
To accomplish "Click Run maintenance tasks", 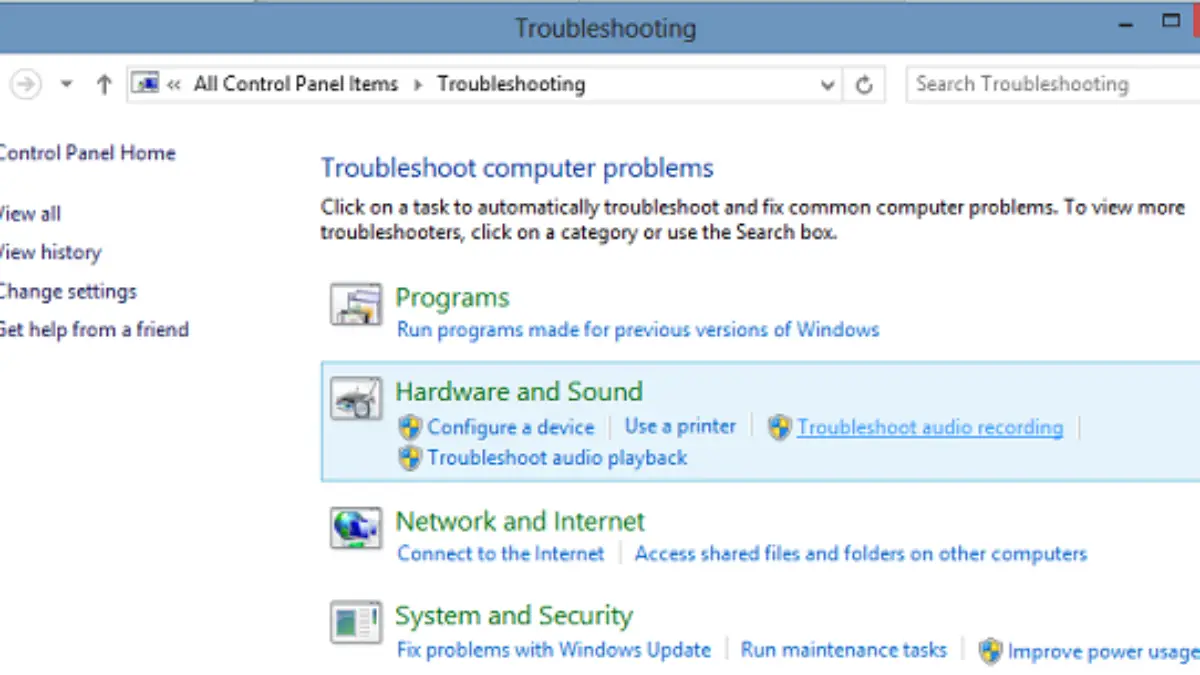I will point(844,650).
